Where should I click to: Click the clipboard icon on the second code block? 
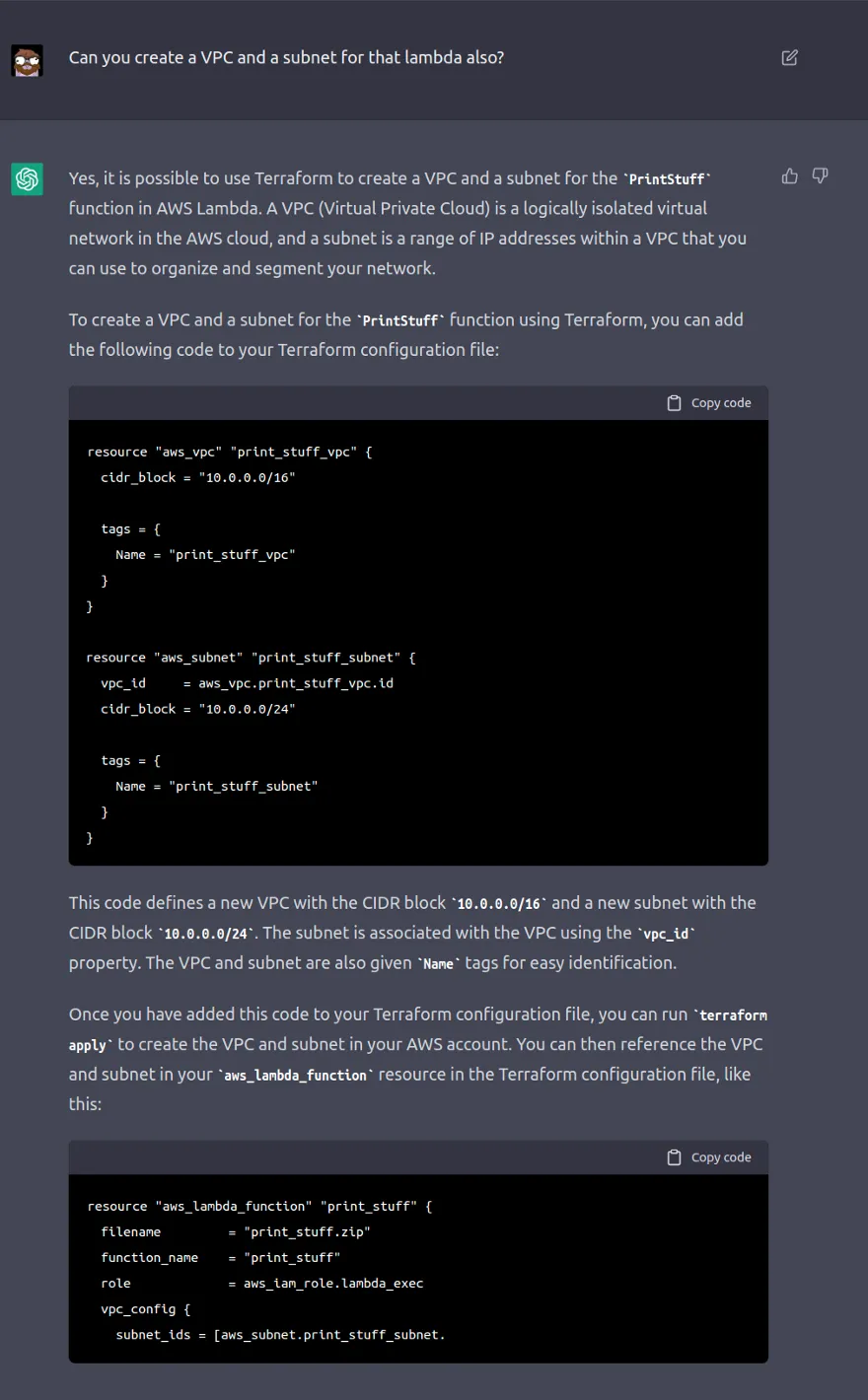coord(674,1156)
